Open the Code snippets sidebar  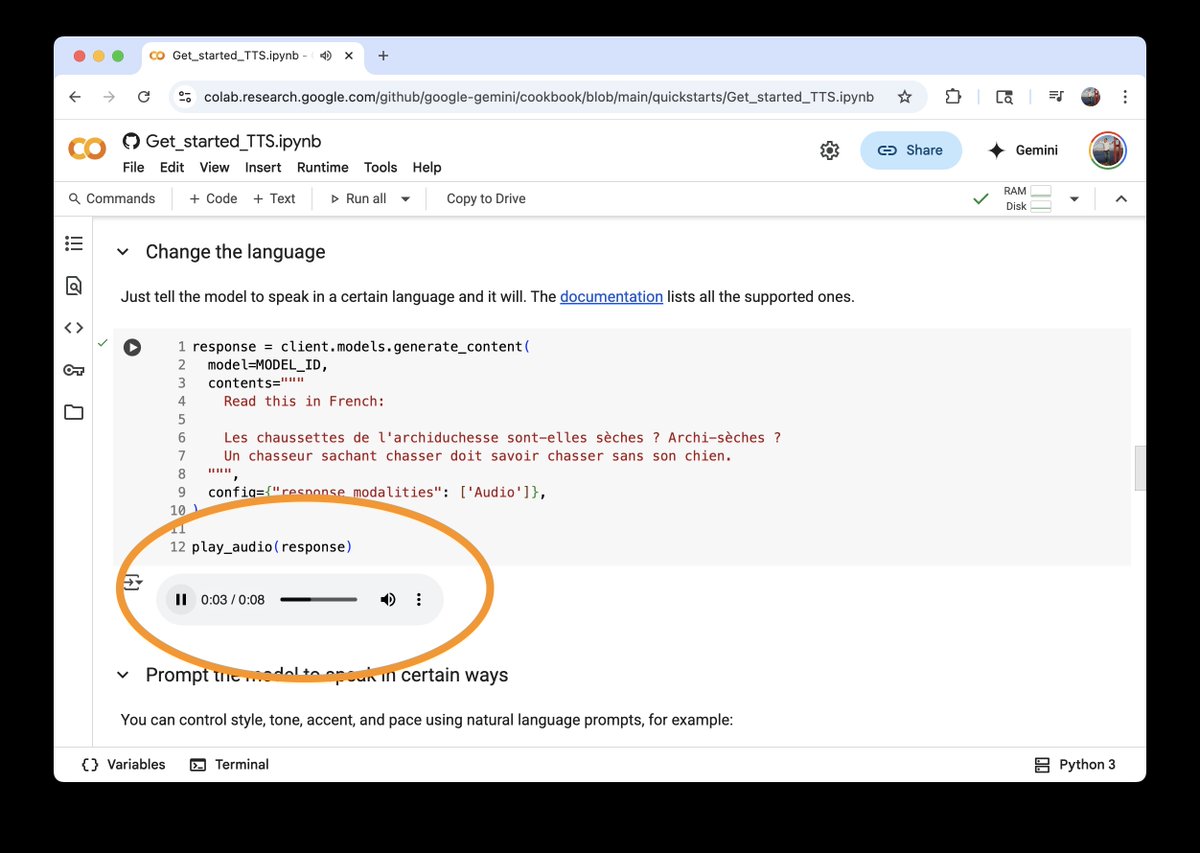coord(74,328)
